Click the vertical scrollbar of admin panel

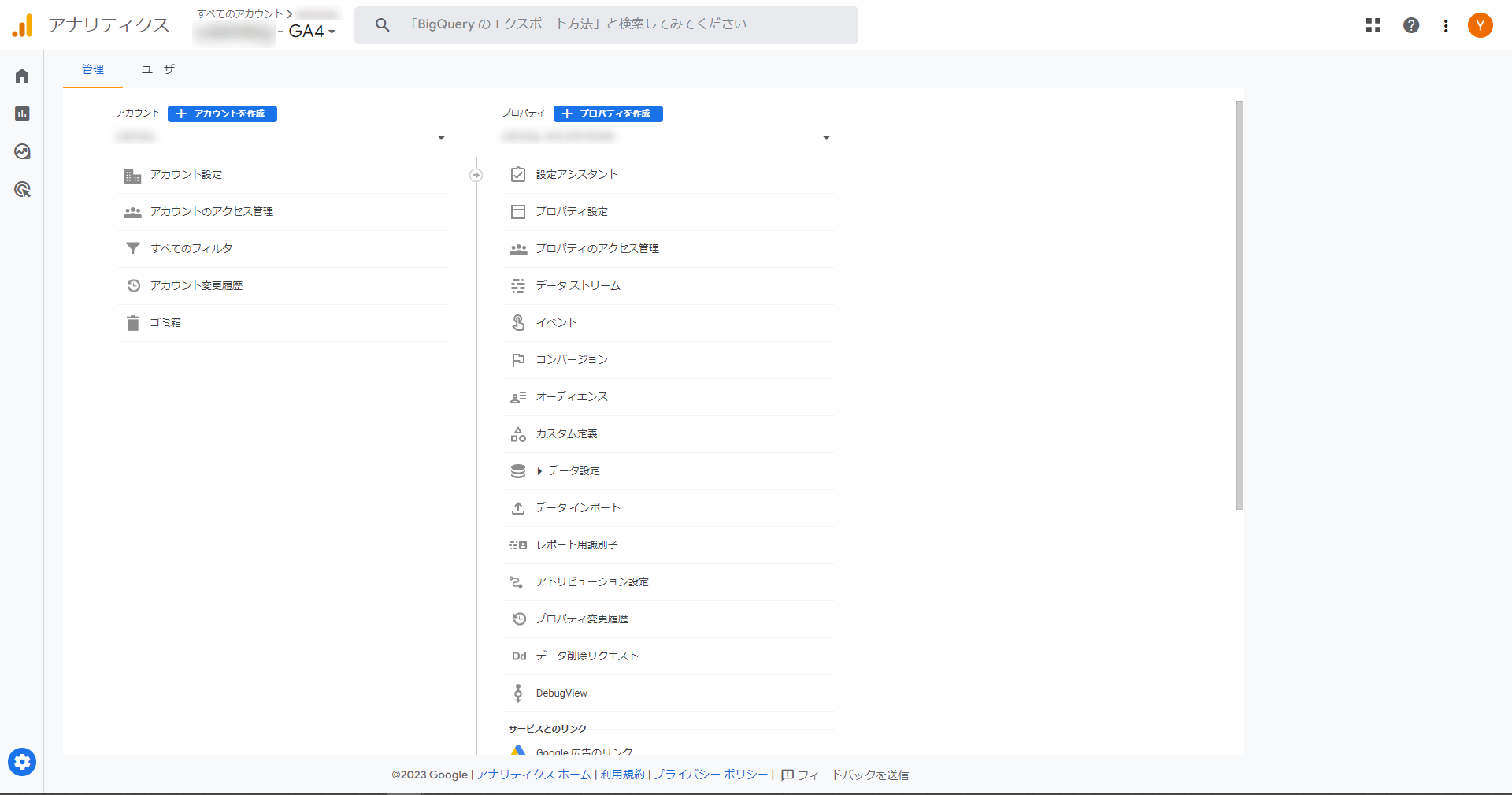pyautogui.click(x=1240, y=306)
